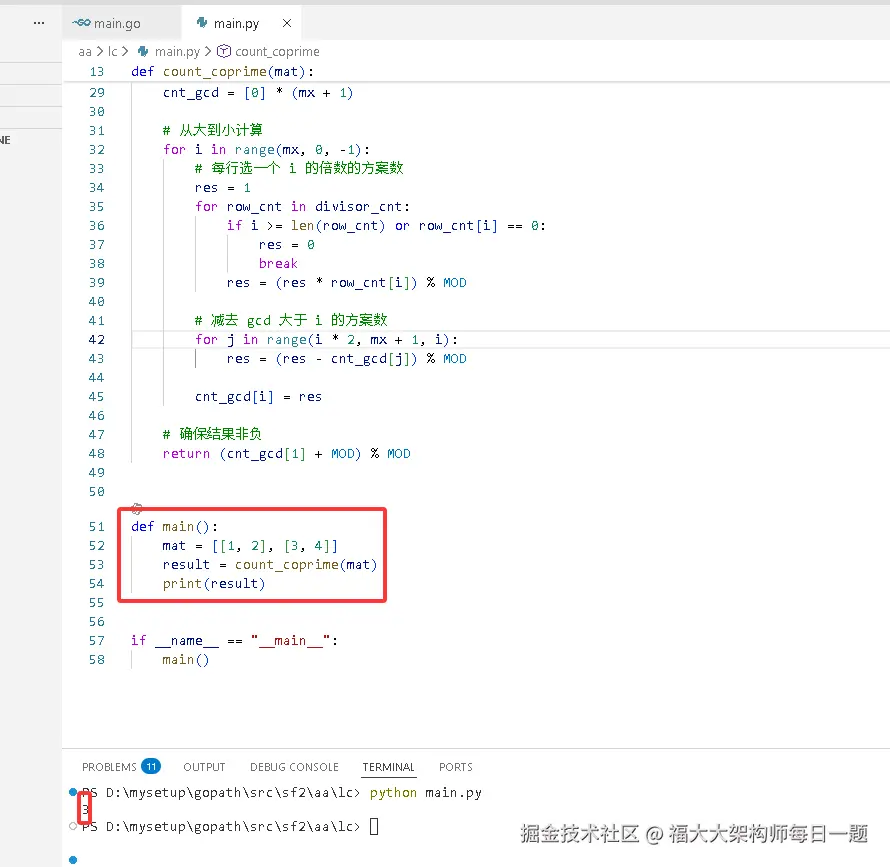Image resolution: width=890 pixels, height=867 pixels.
Task: Click 'res = (res * row_cnt[i]) % MOD'
Action: tap(346, 283)
